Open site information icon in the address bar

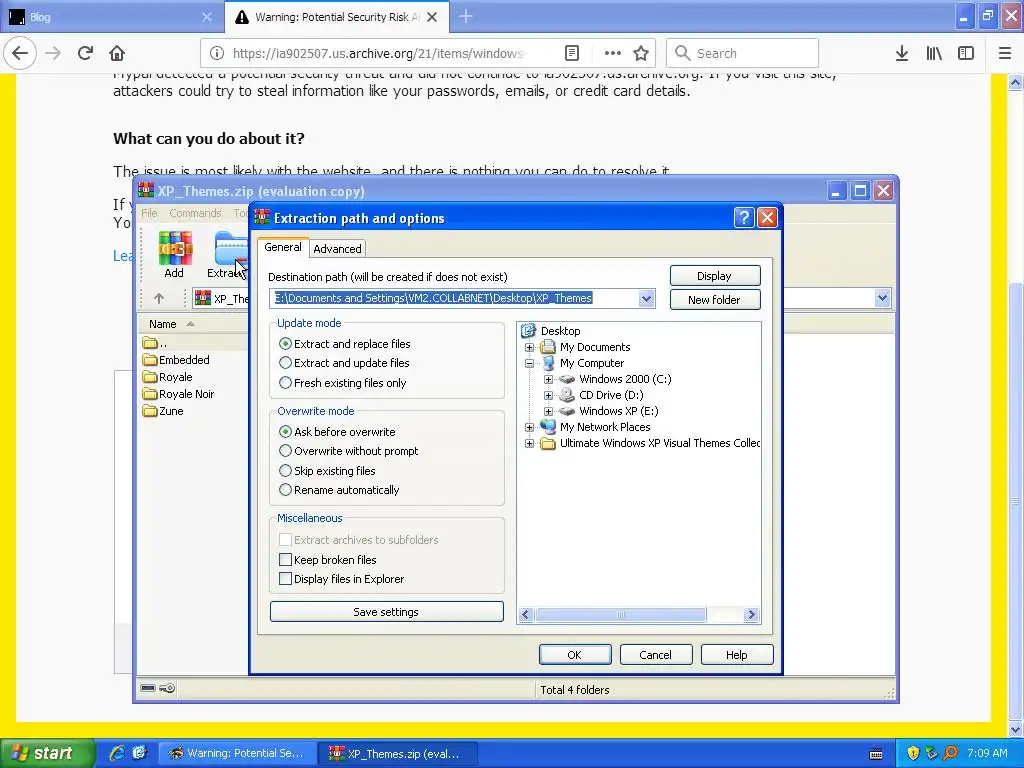217,54
